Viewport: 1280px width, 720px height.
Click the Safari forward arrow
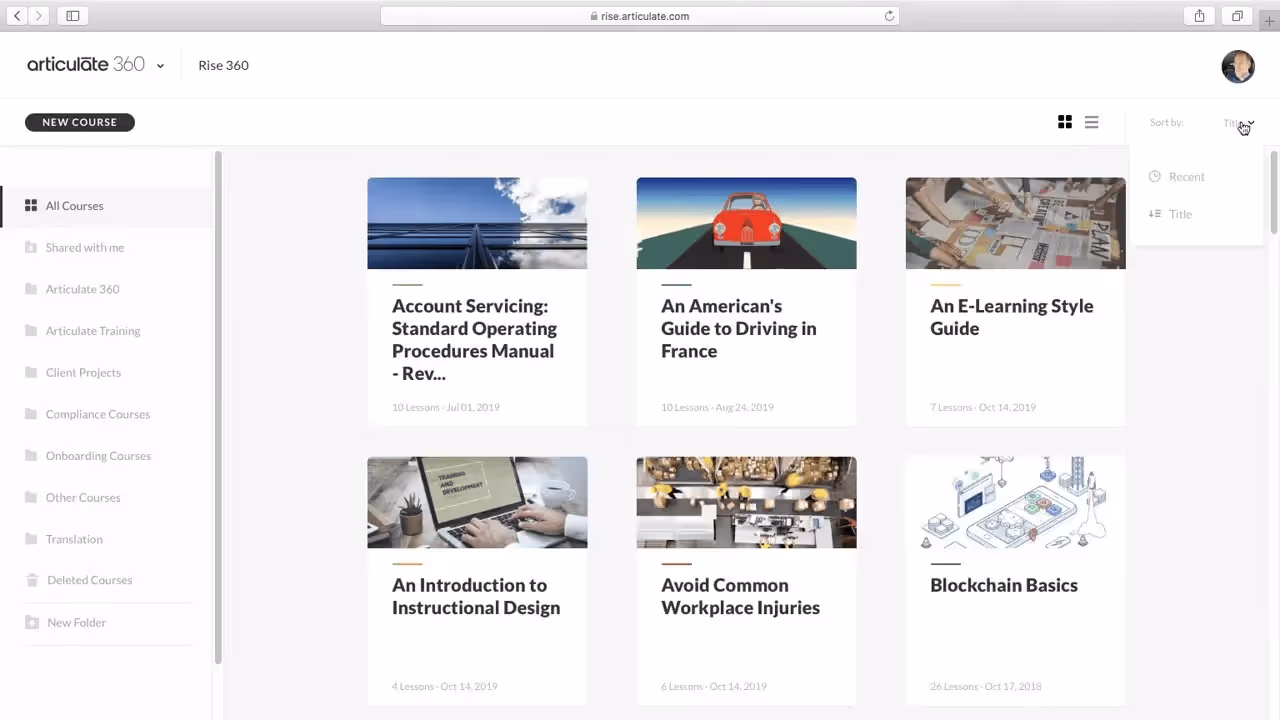38,16
